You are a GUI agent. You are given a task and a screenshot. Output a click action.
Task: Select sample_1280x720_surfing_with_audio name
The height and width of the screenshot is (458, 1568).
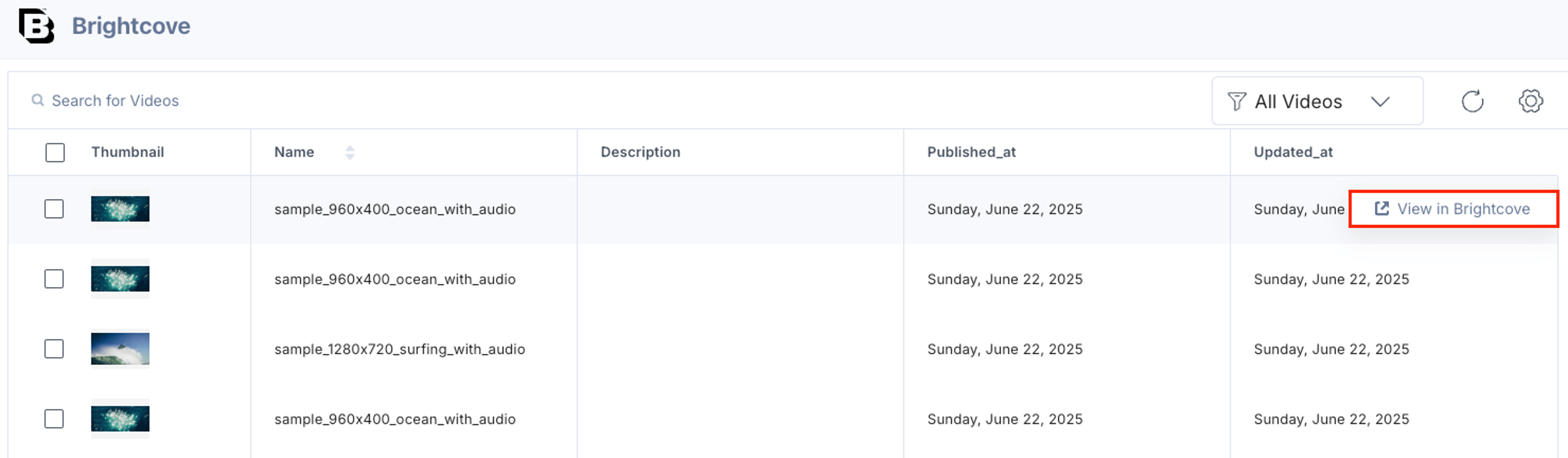click(x=399, y=349)
